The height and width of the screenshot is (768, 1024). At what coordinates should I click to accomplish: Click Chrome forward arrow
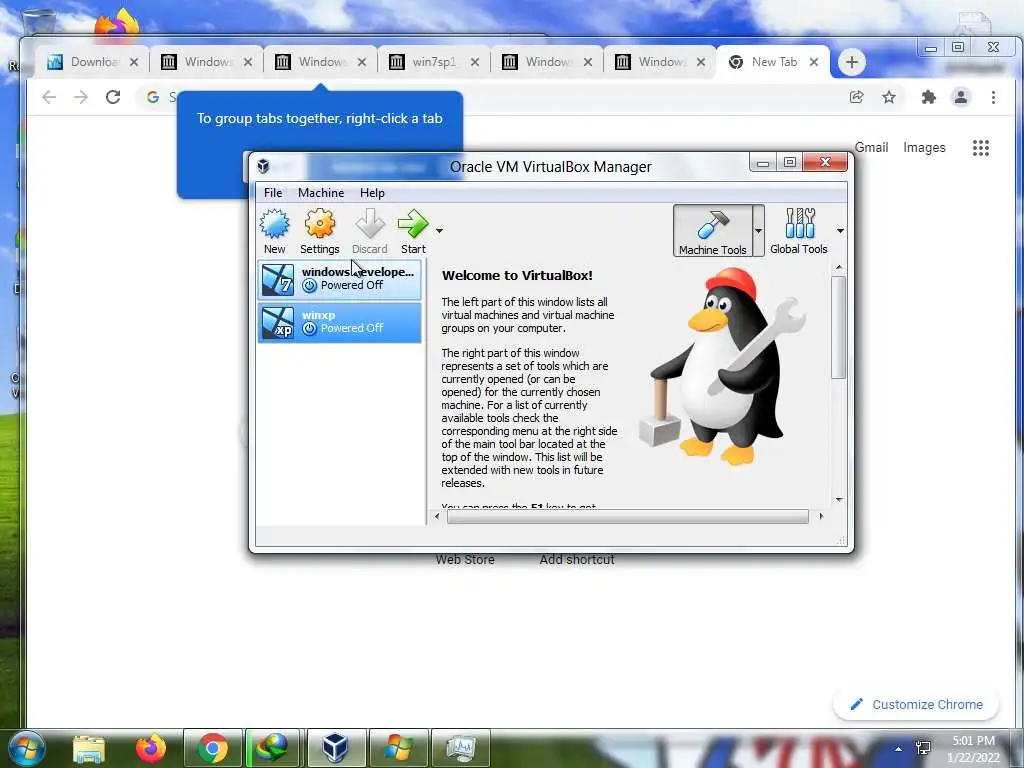coord(81,97)
